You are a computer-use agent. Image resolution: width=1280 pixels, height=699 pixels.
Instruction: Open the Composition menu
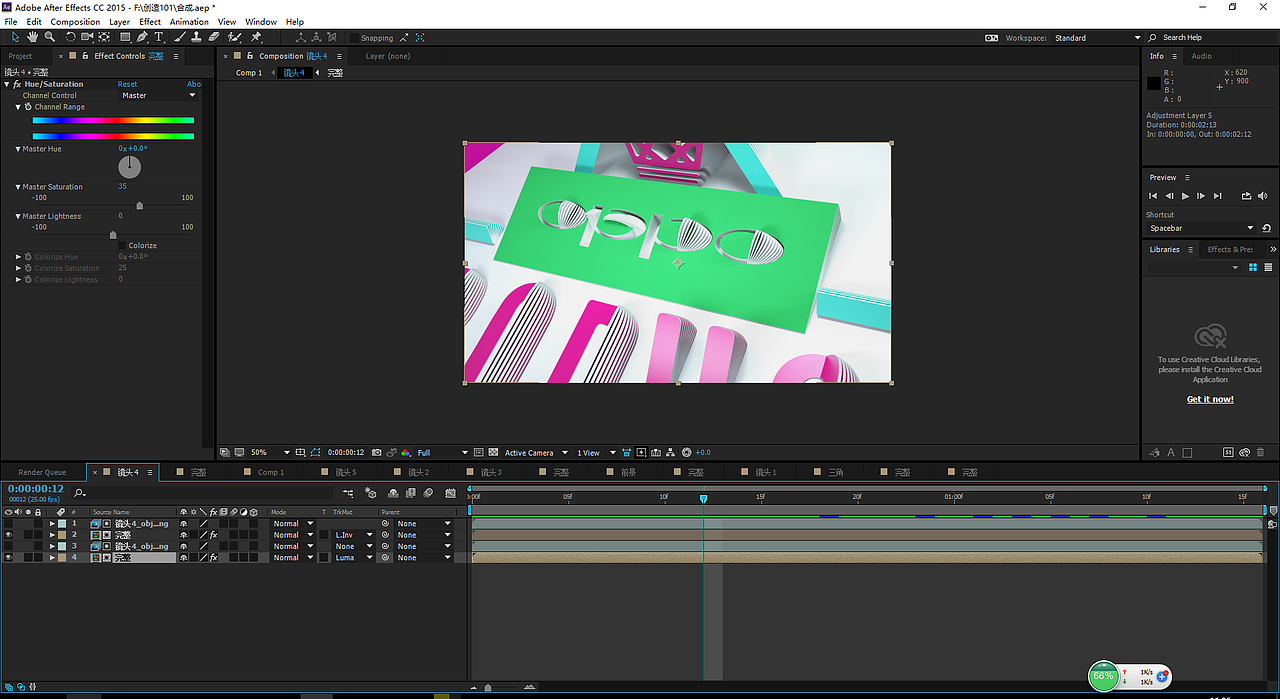[x=75, y=21]
